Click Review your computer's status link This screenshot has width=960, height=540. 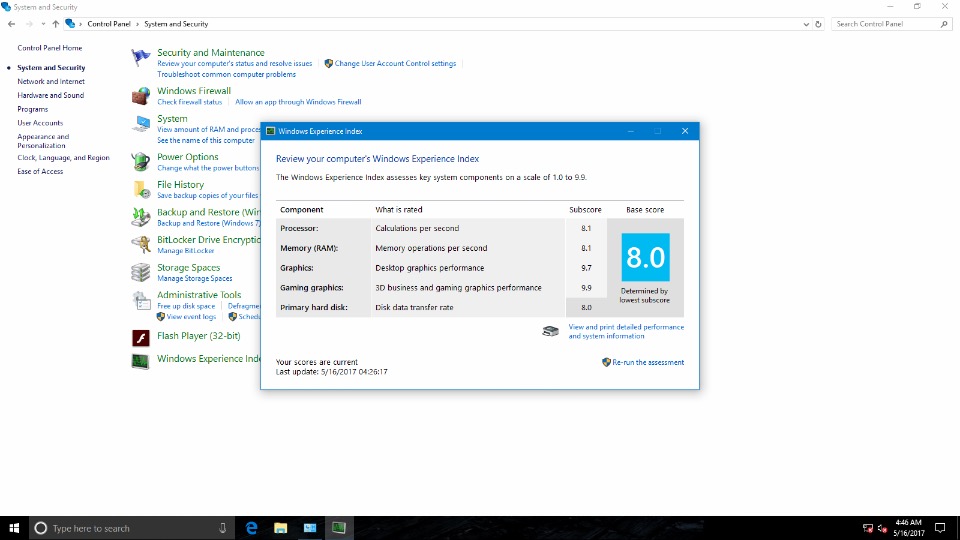(234, 64)
